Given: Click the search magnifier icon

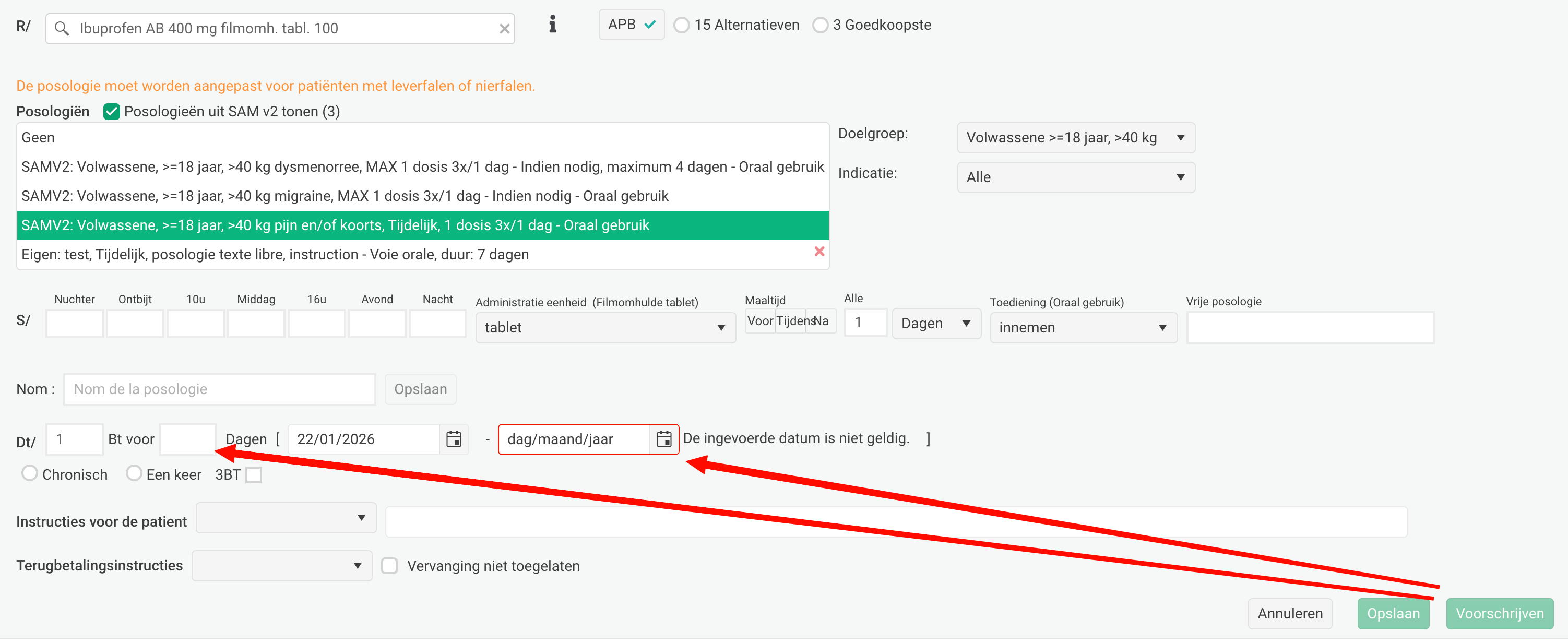Looking at the screenshot, I should tap(62, 29).
